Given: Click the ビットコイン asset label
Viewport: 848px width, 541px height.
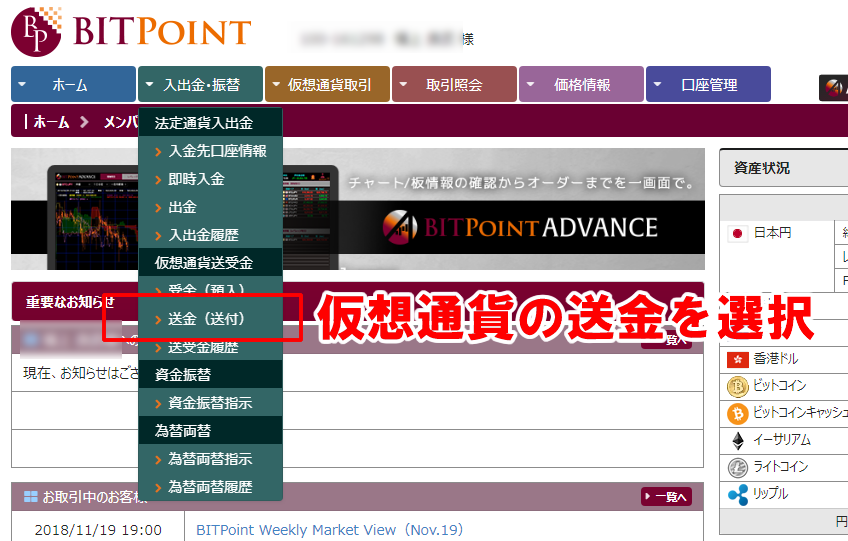Looking at the screenshot, I should pyautogui.click(x=779, y=386).
